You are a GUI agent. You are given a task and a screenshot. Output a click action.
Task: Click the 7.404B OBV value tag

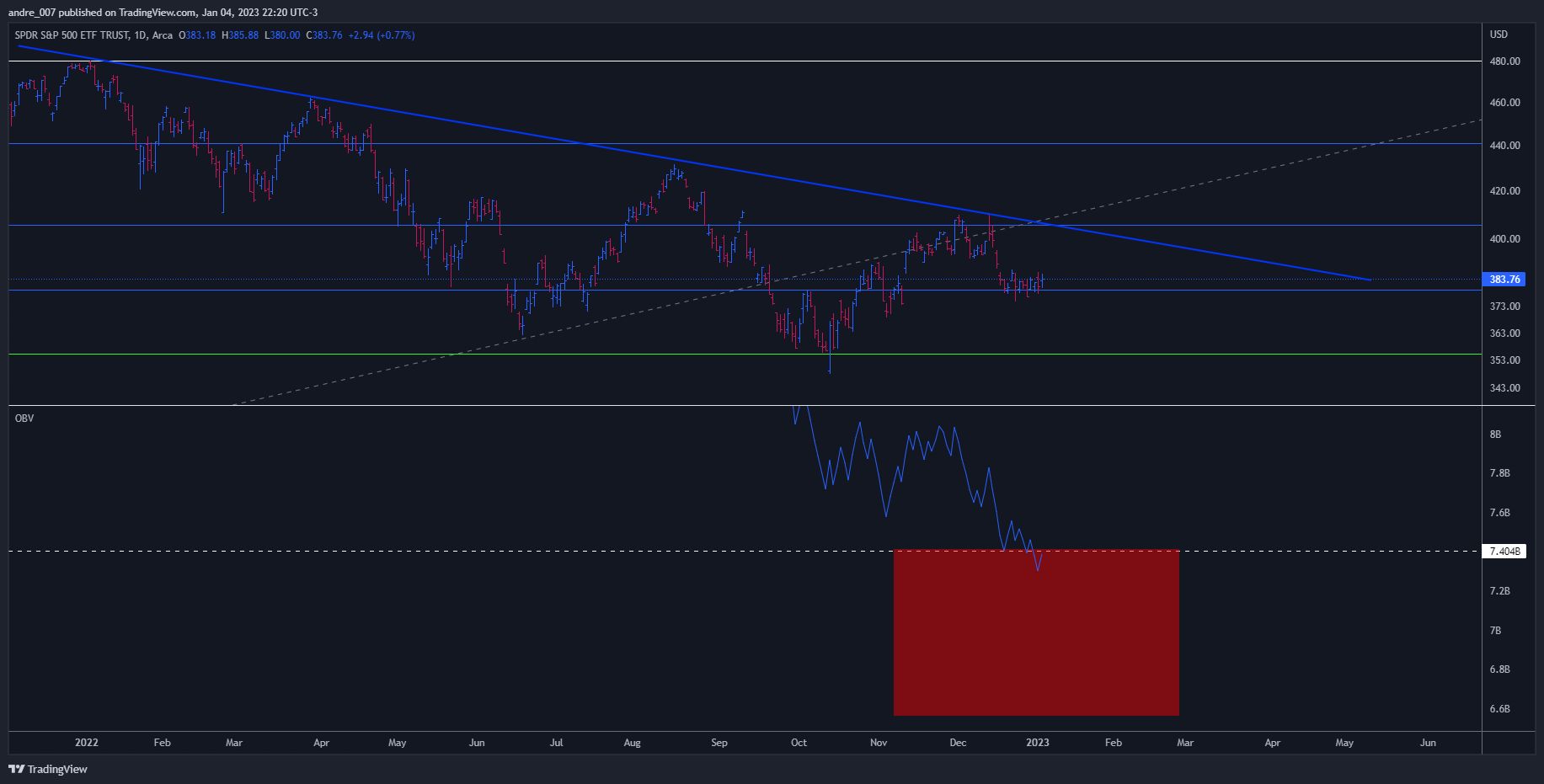(x=1504, y=552)
